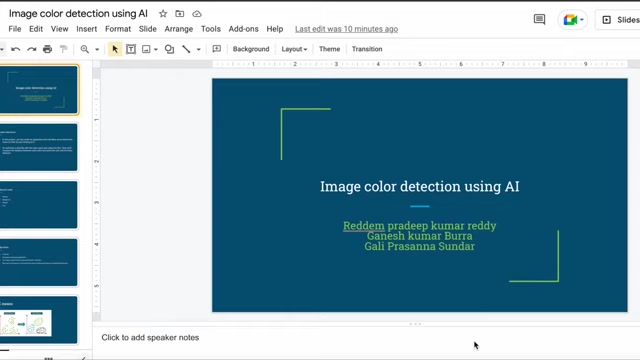640x360 pixels.
Task: Select the fifth slide thumbnail with diagram
Action: [x=39, y=320]
